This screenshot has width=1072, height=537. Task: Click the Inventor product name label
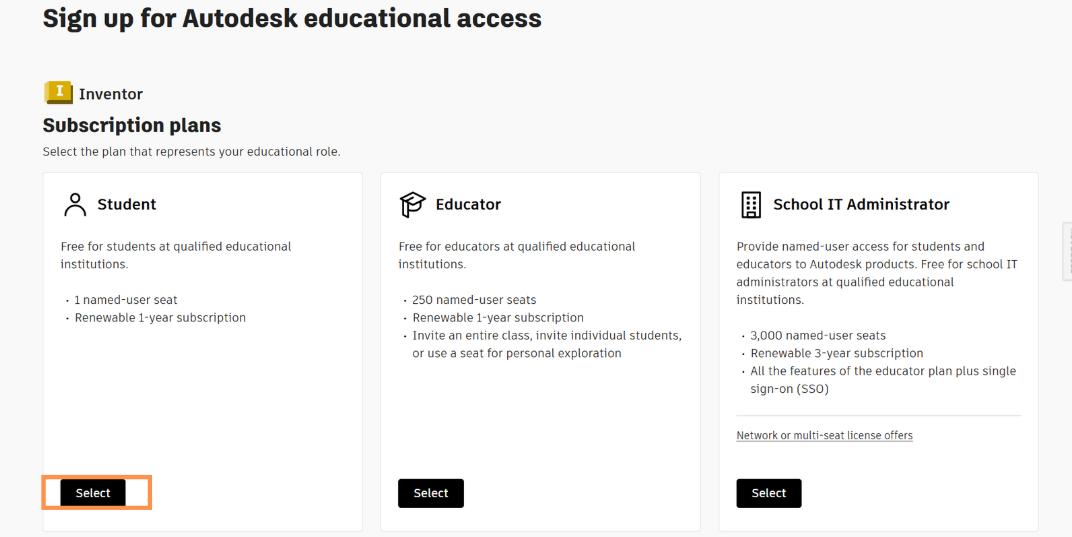pyautogui.click(x=111, y=94)
